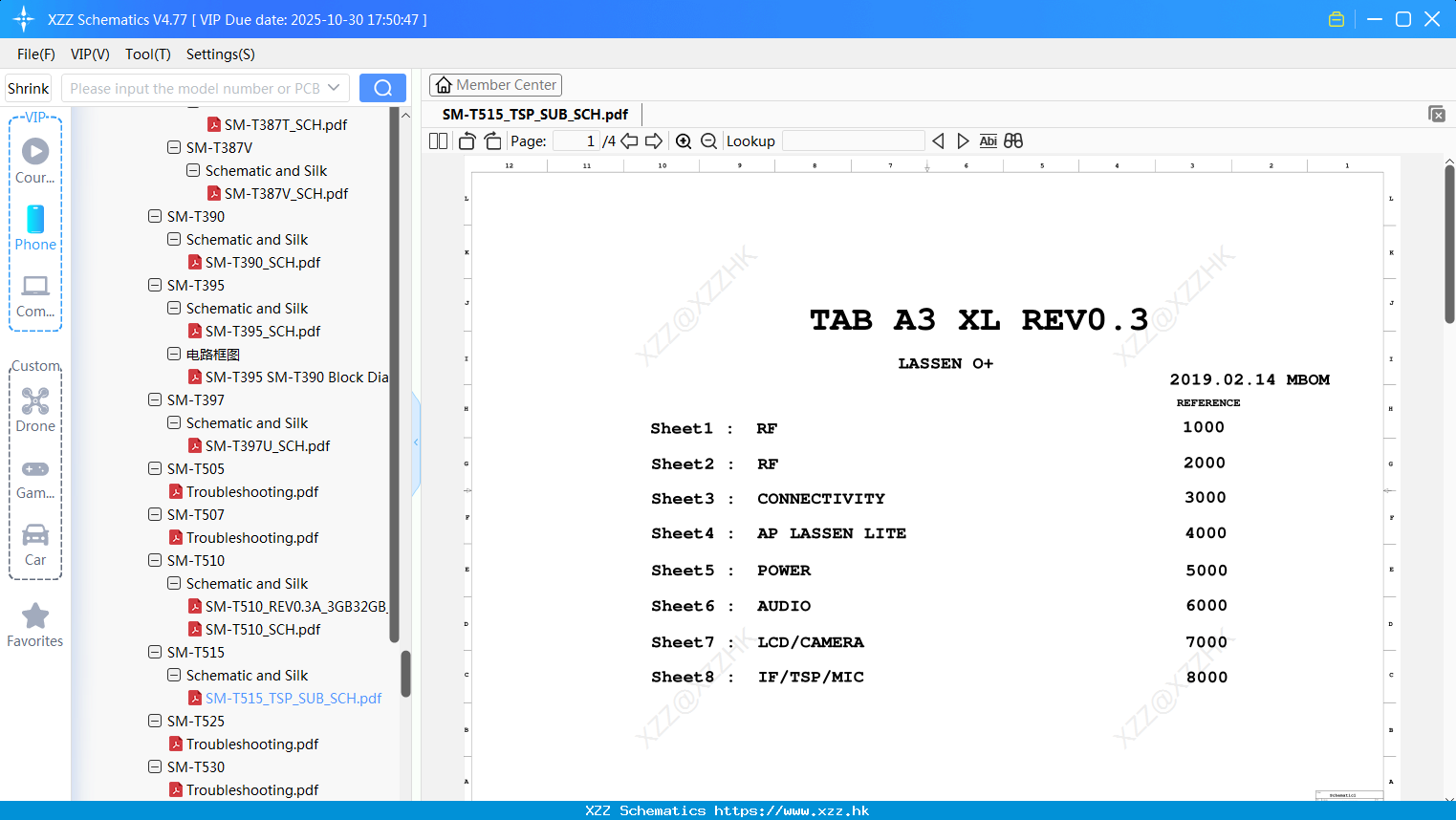The height and width of the screenshot is (820, 1456).
Task: Zoom in on the schematic
Action: (684, 141)
